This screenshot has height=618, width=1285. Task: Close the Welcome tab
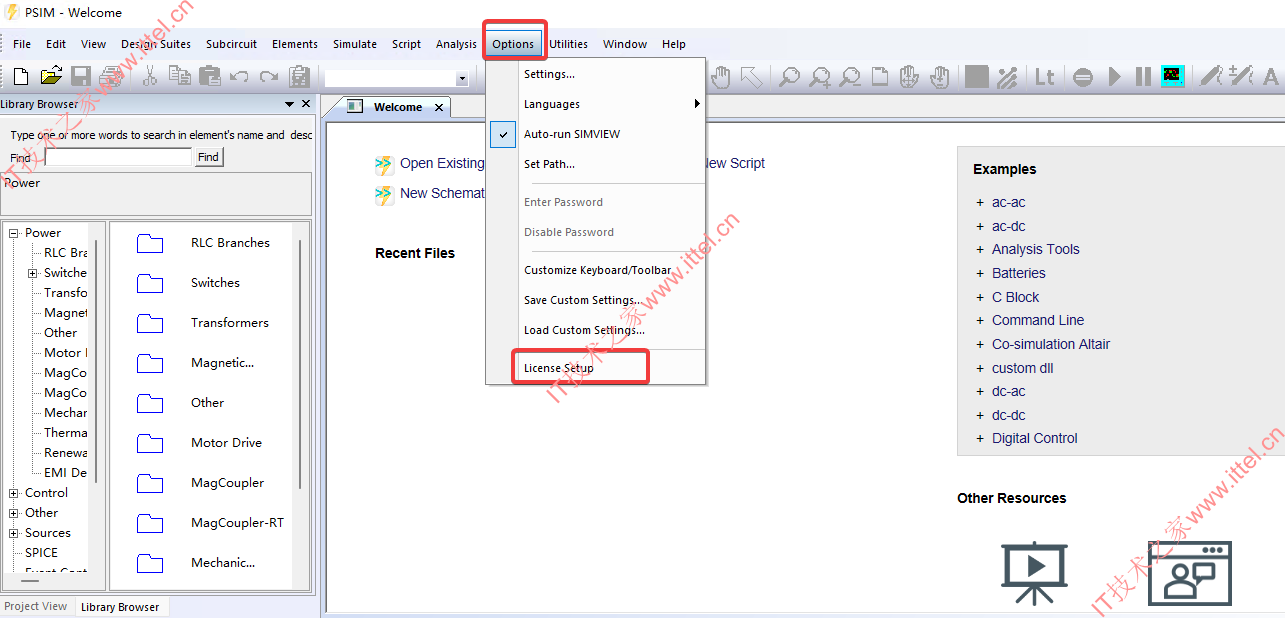[439, 107]
